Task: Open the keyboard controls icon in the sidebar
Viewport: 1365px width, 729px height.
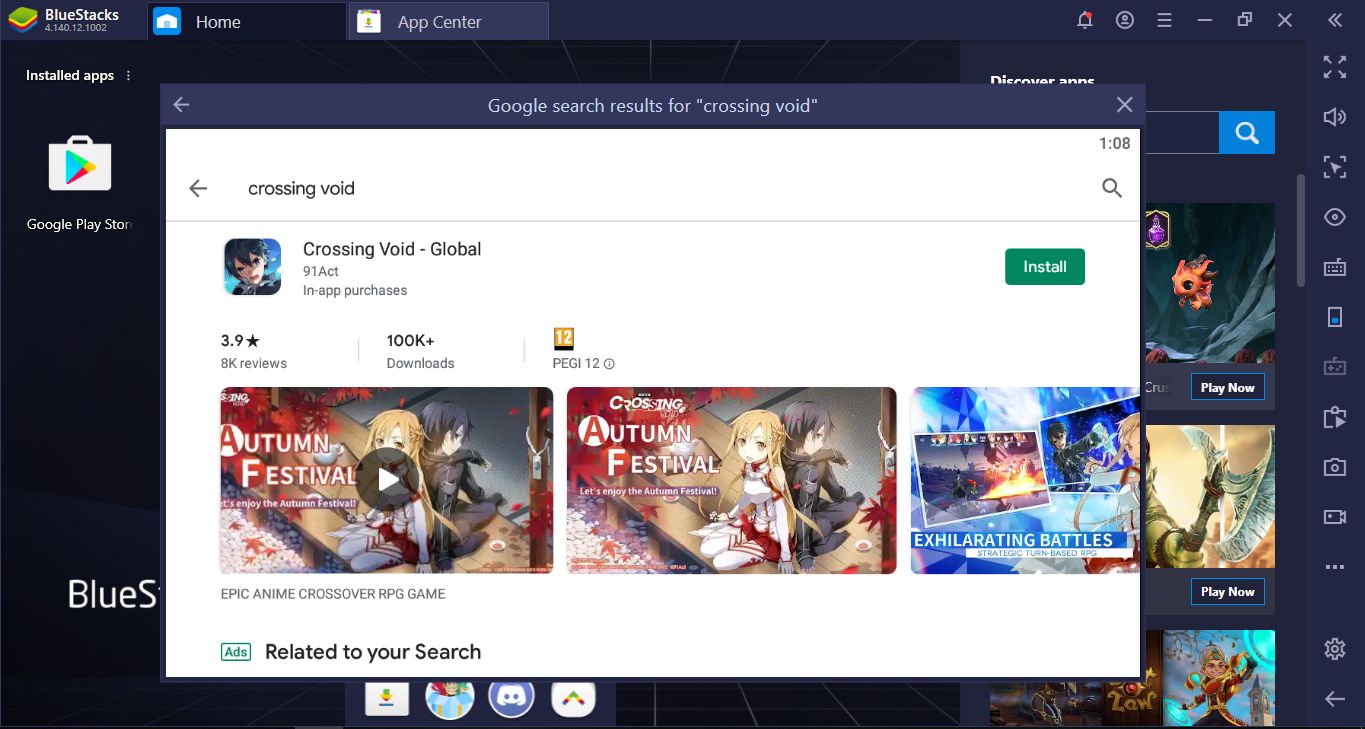Action: 1335,267
